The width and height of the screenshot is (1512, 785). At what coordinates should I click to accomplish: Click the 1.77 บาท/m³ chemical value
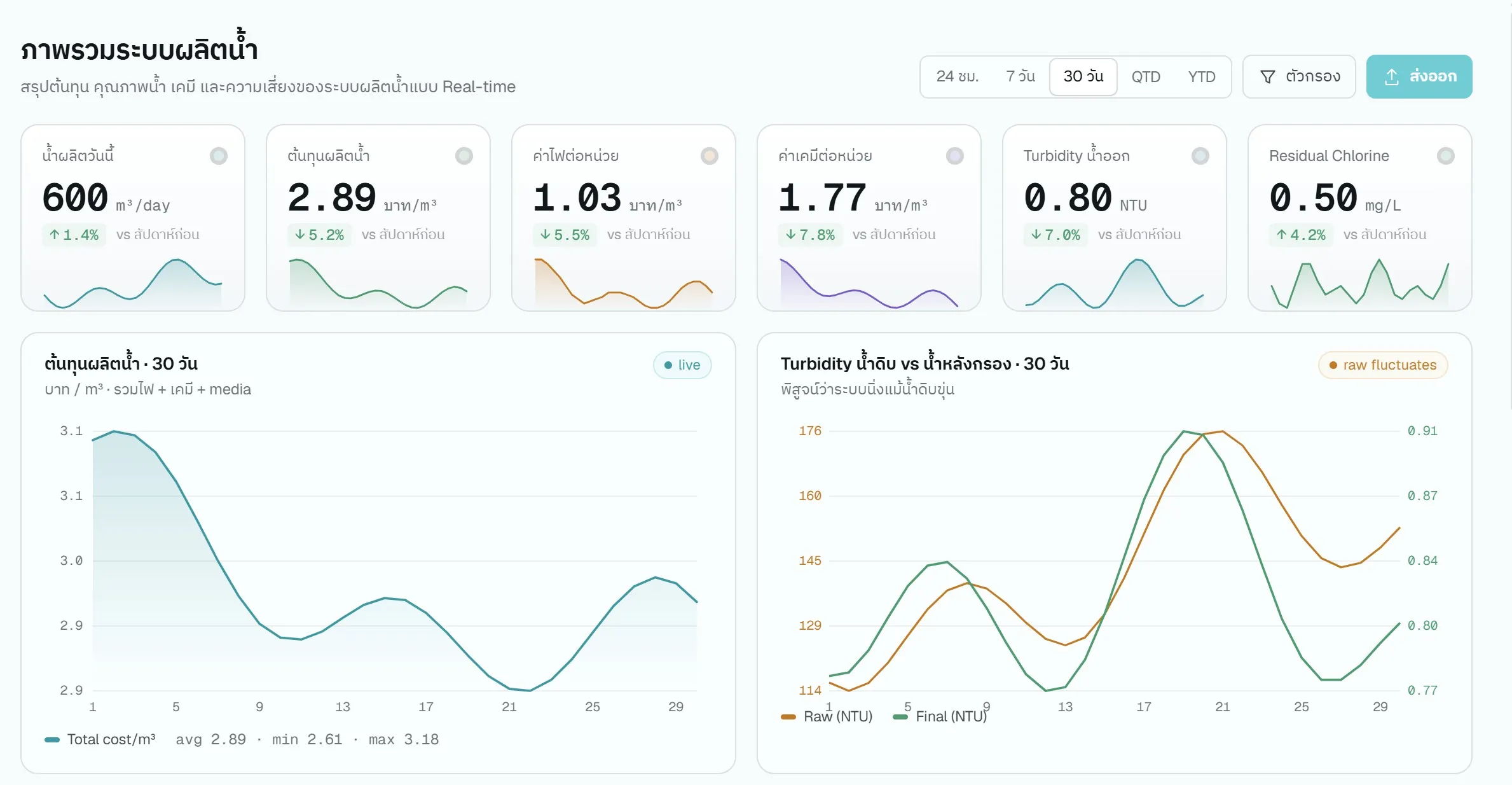[x=853, y=198]
